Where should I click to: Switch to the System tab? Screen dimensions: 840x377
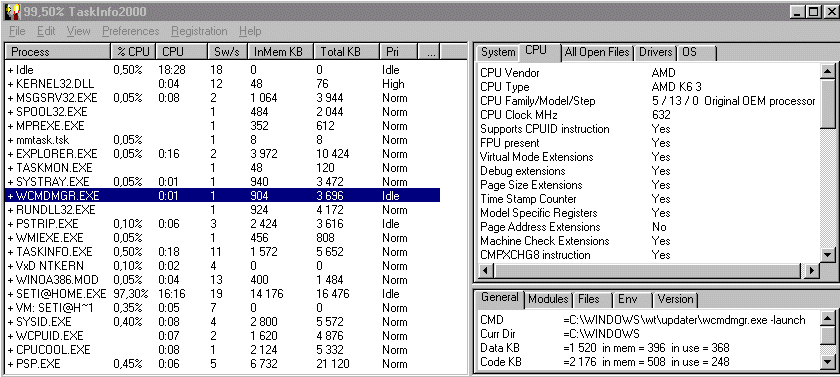click(498, 52)
